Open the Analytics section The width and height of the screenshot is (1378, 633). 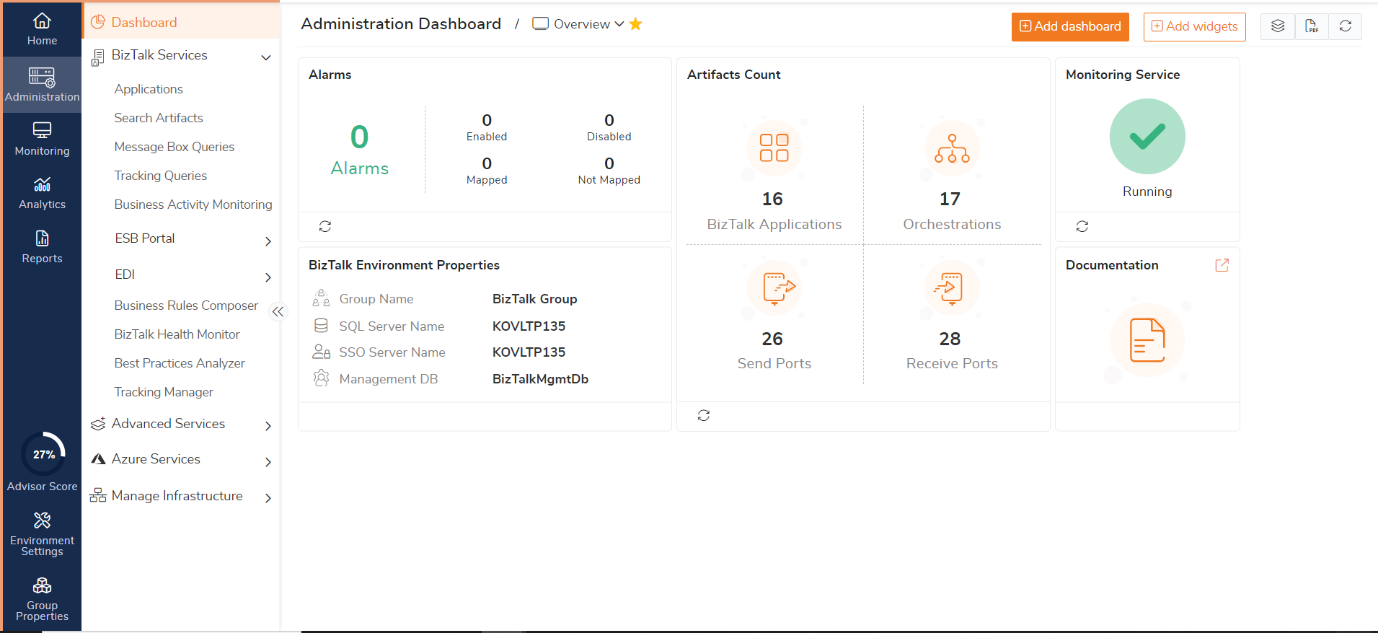(x=41, y=193)
